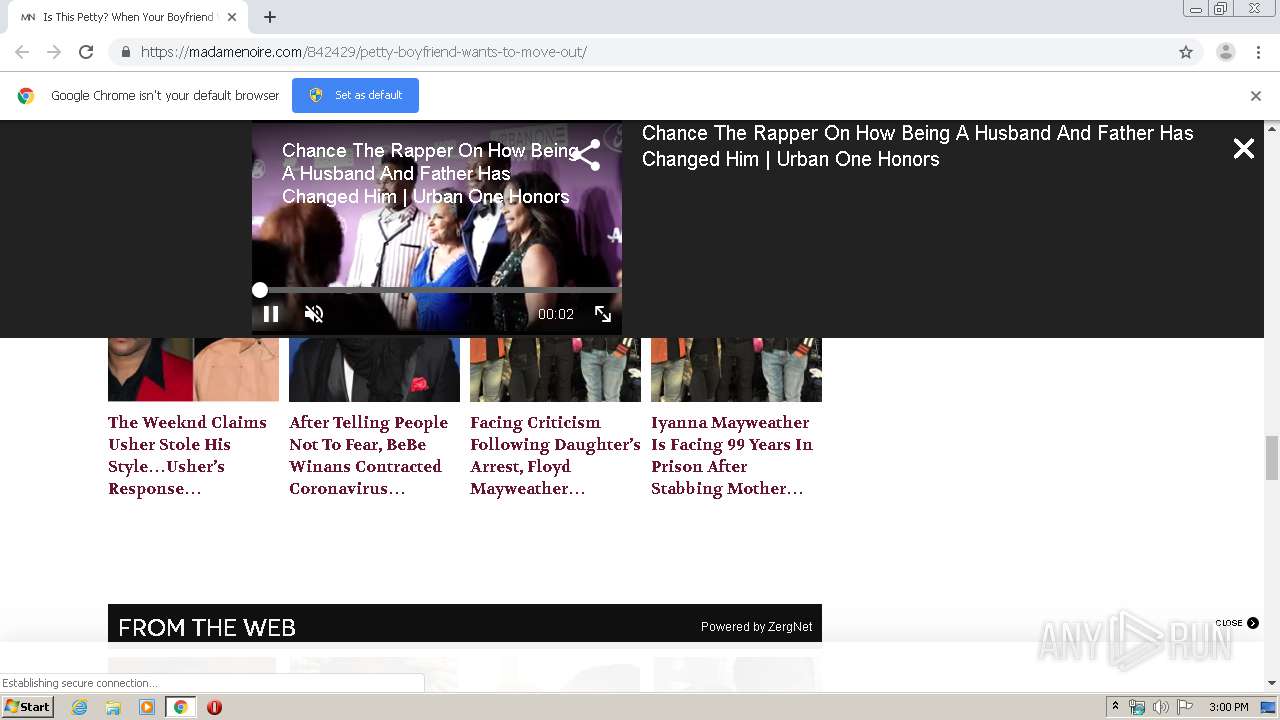Go forward in browser history
Image resolution: width=1280 pixels, height=720 pixels.
[54, 52]
